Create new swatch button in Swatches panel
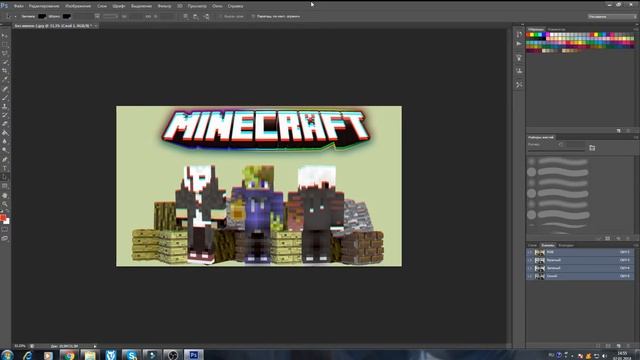 coord(619,131)
